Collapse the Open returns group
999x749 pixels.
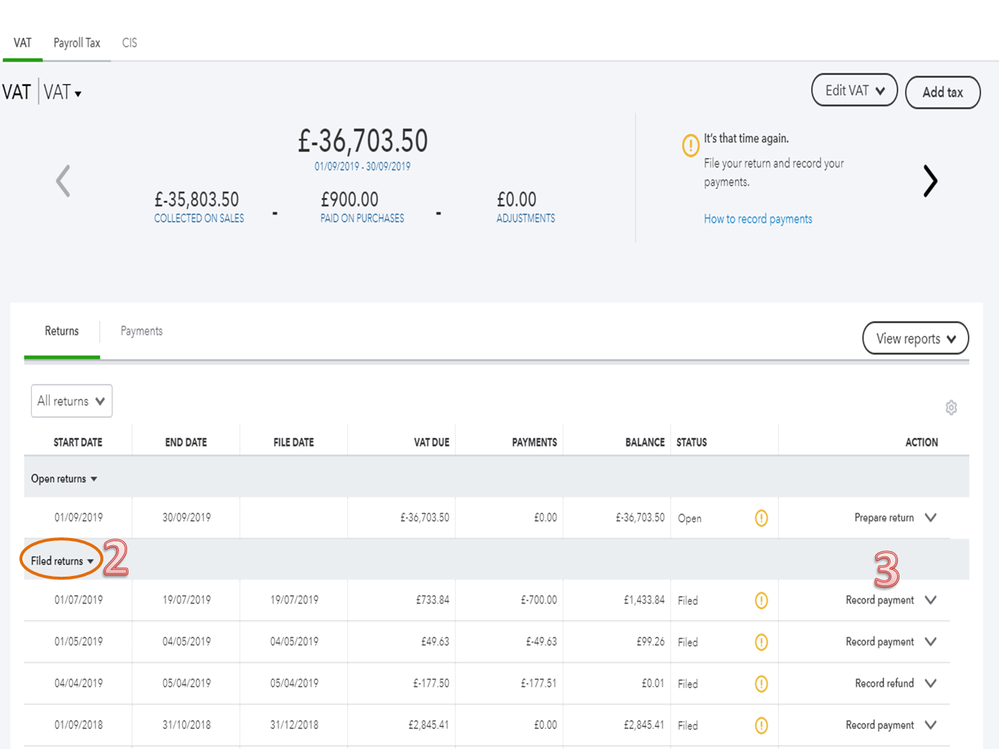(x=64, y=479)
